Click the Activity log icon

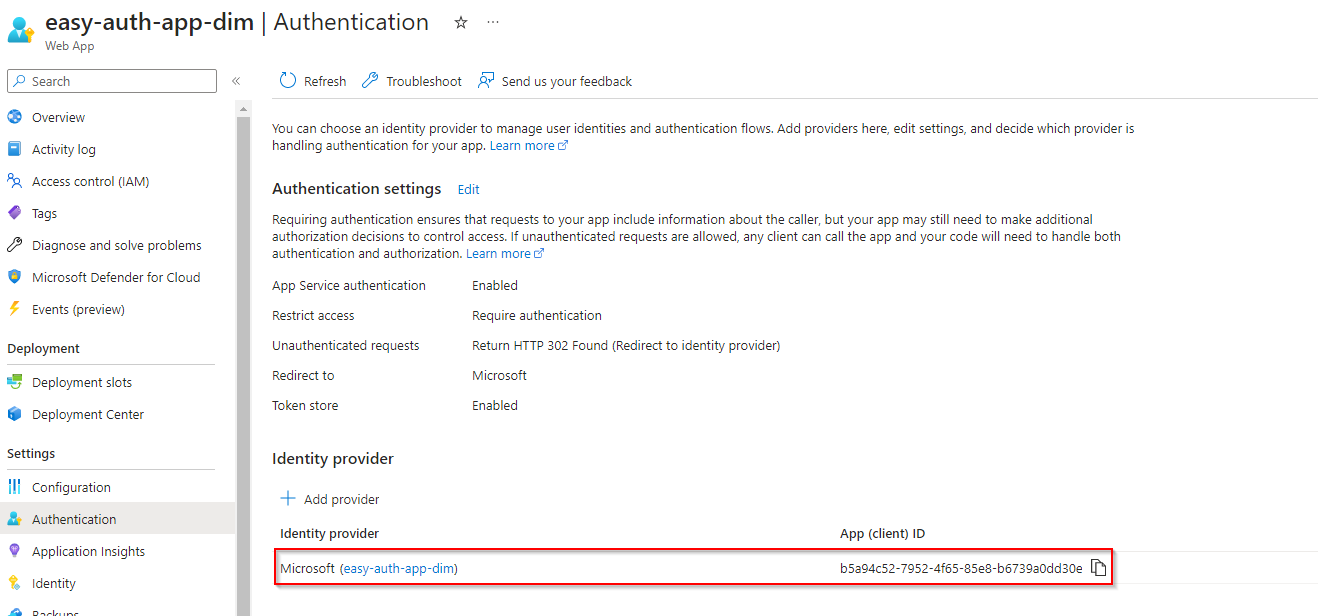pyautogui.click(x=14, y=149)
